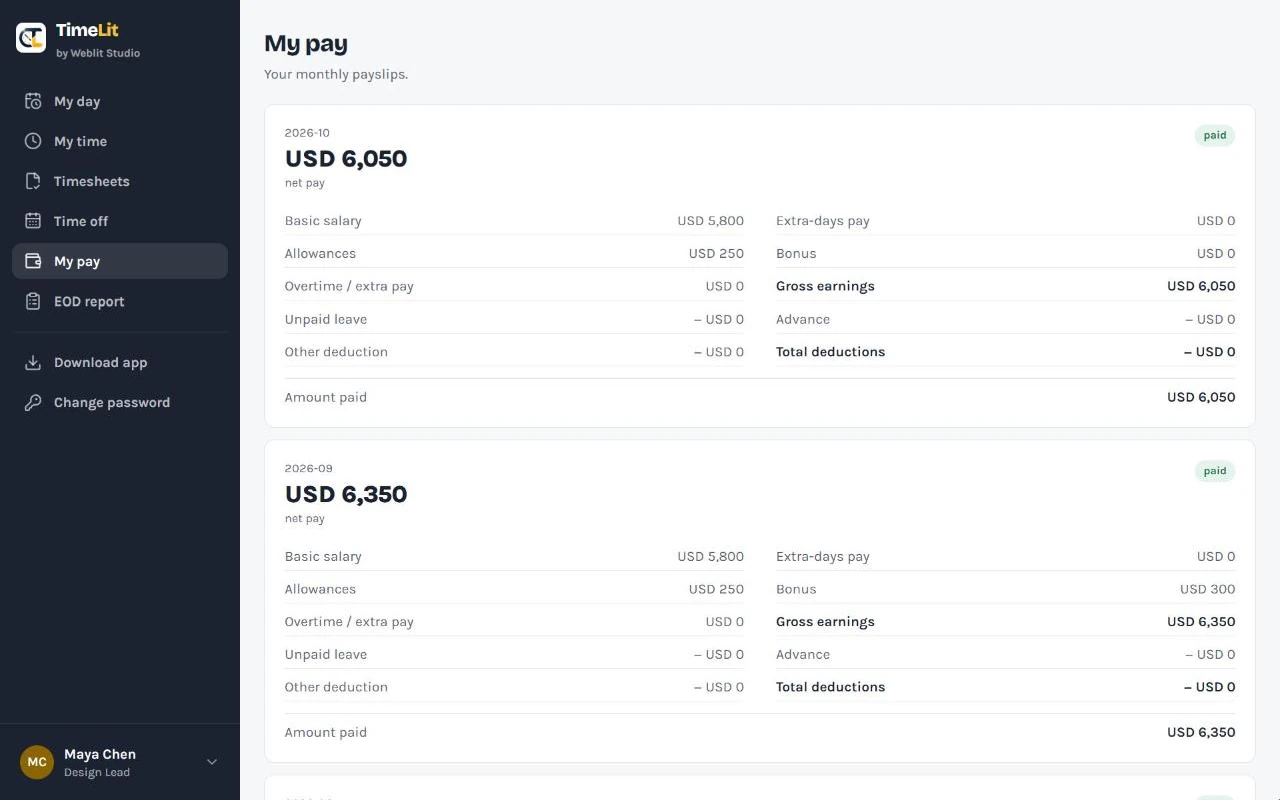The height and width of the screenshot is (800, 1280).
Task: Click the Timesheets document icon
Action: tap(33, 181)
